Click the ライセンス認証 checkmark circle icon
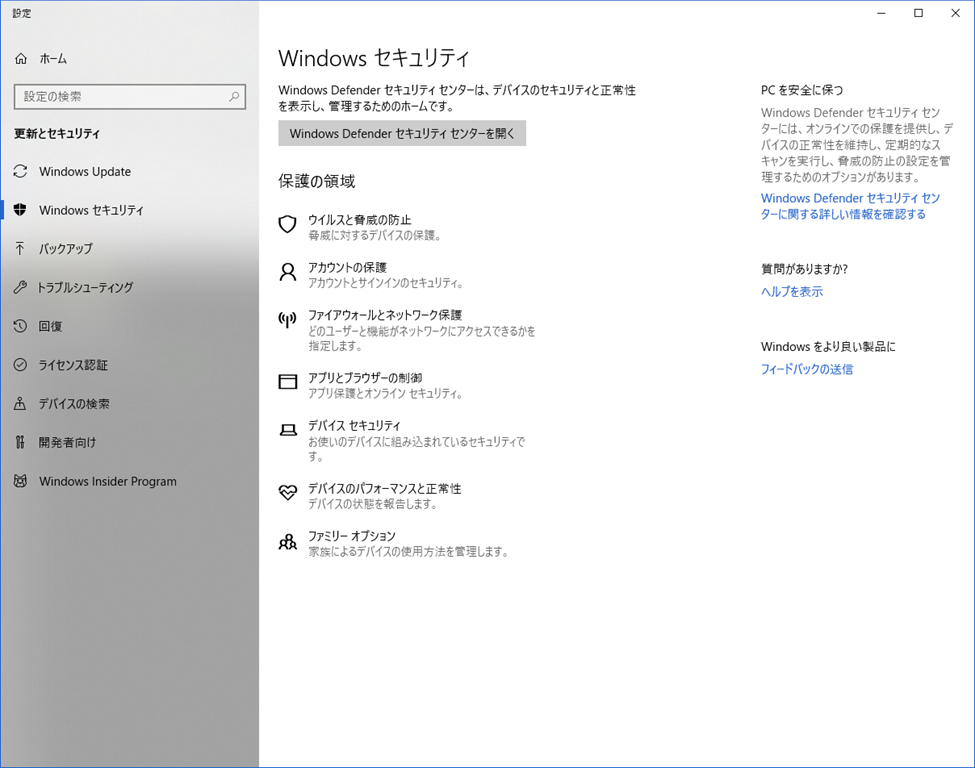The width and height of the screenshot is (975, 768). pyautogui.click(x=21, y=364)
